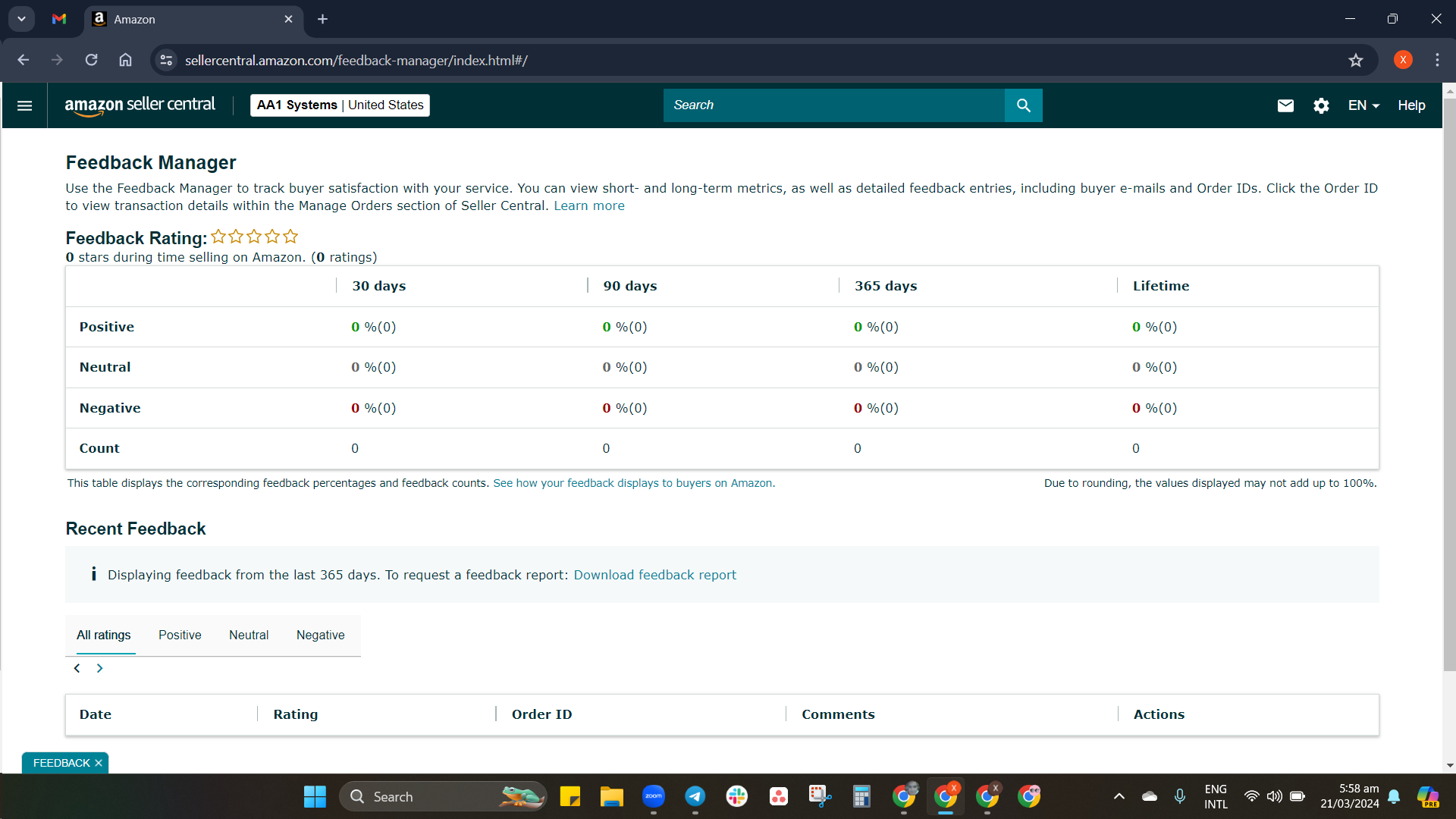The image size is (1456, 819).
Task: Click the Rating column header
Action: (296, 714)
